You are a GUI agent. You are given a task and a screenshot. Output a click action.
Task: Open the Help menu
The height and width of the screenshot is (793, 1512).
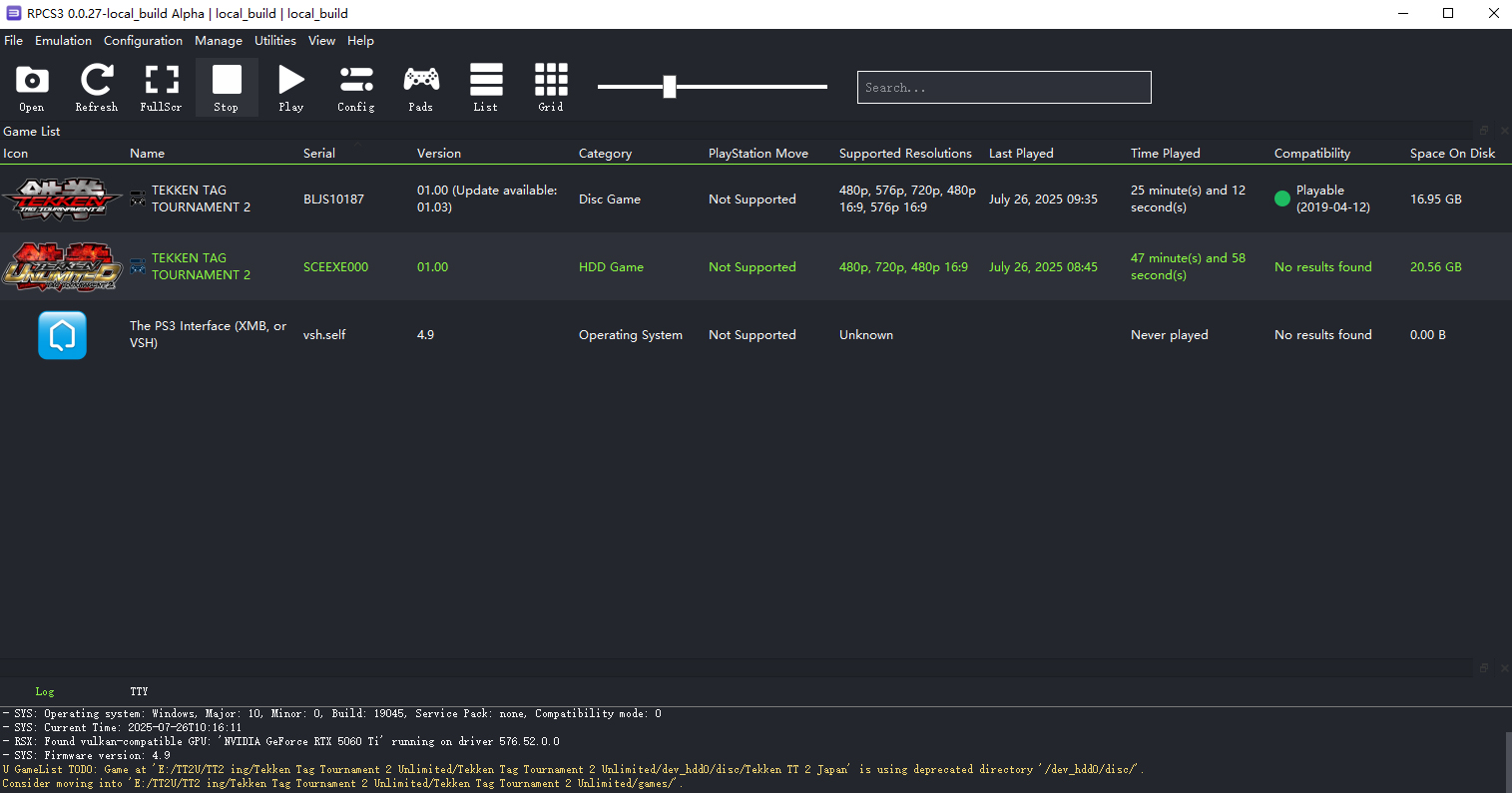tap(360, 41)
